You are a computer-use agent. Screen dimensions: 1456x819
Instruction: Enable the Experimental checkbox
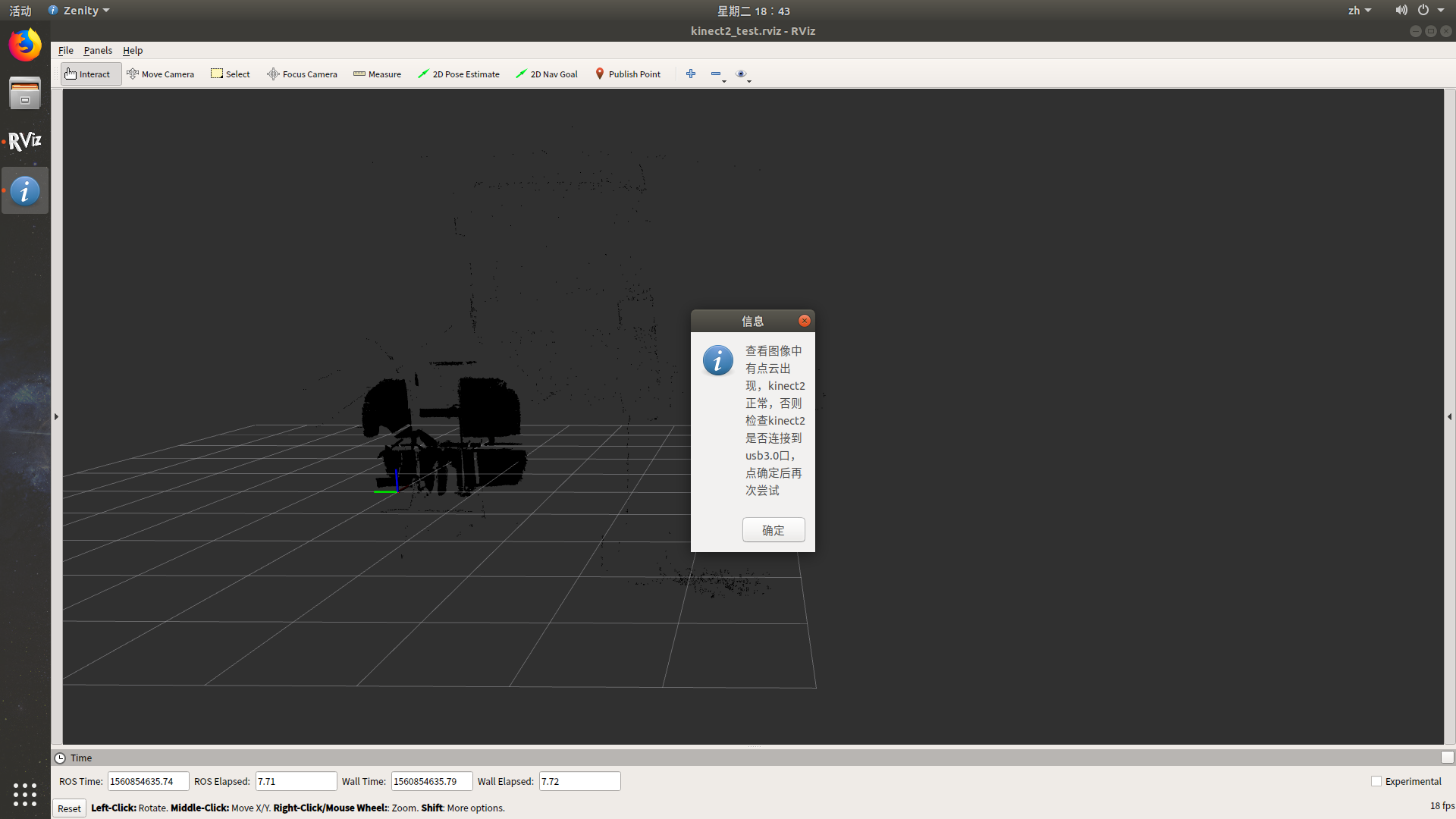[1376, 781]
